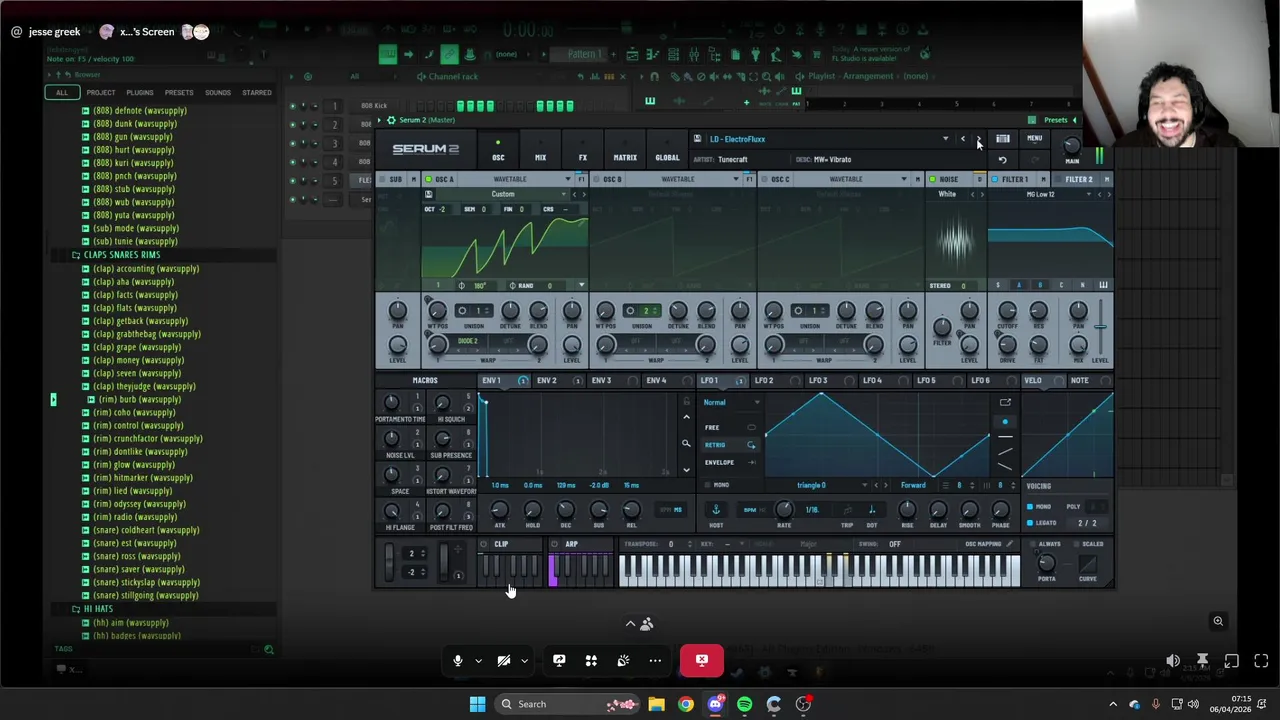
Task: Go to next Serum preset arrow
Action: [978, 140]
